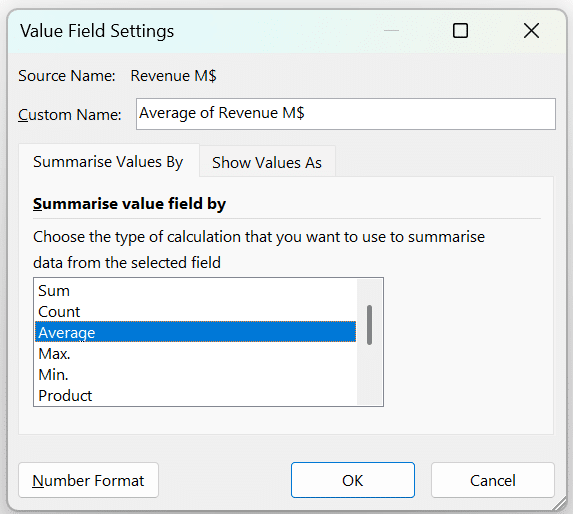This screenshot has width=573, height=514.
Task: Choose Count as the summary function
Action: [195, 312]
